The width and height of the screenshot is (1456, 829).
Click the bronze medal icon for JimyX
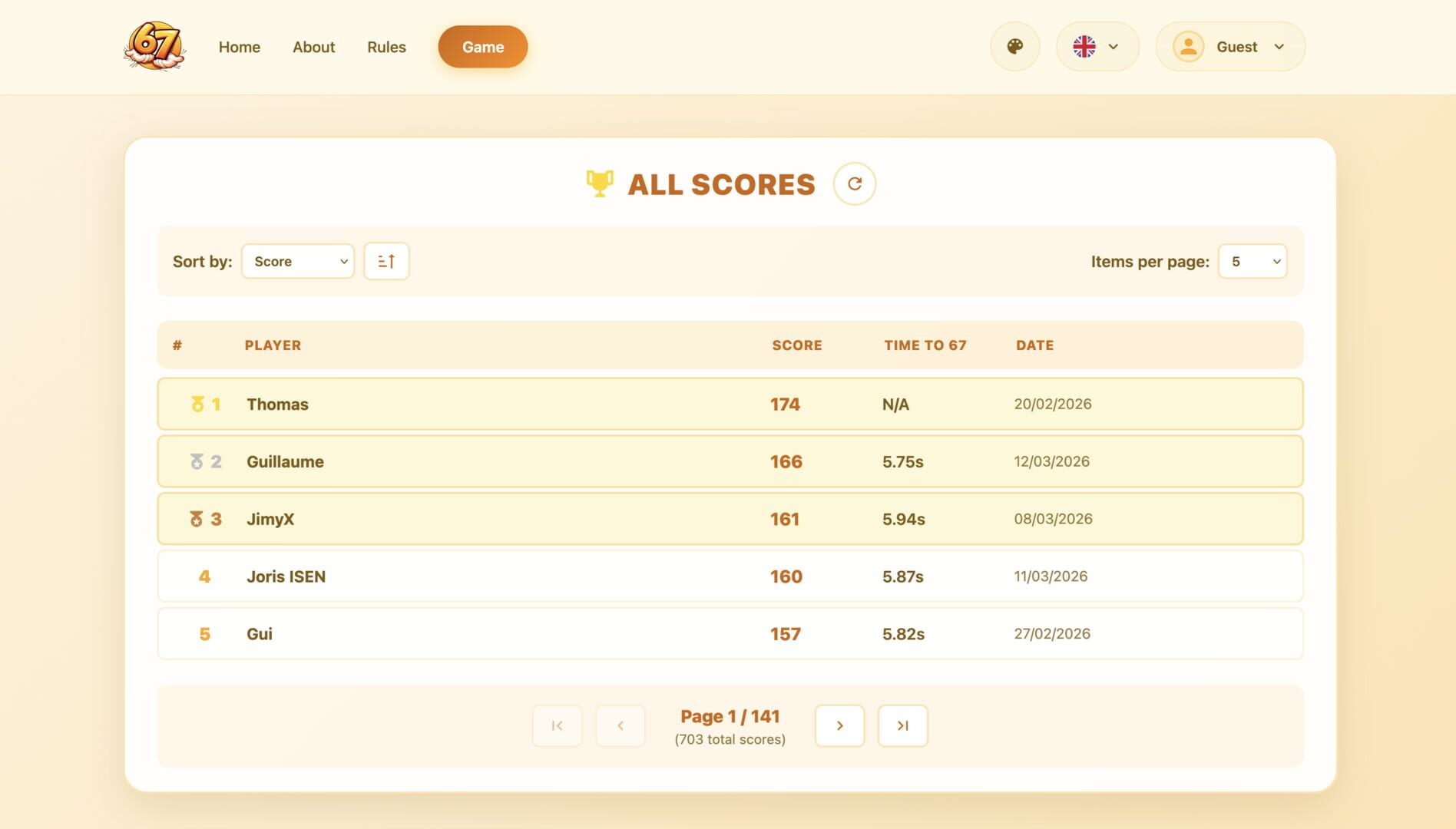pos(196,520)
